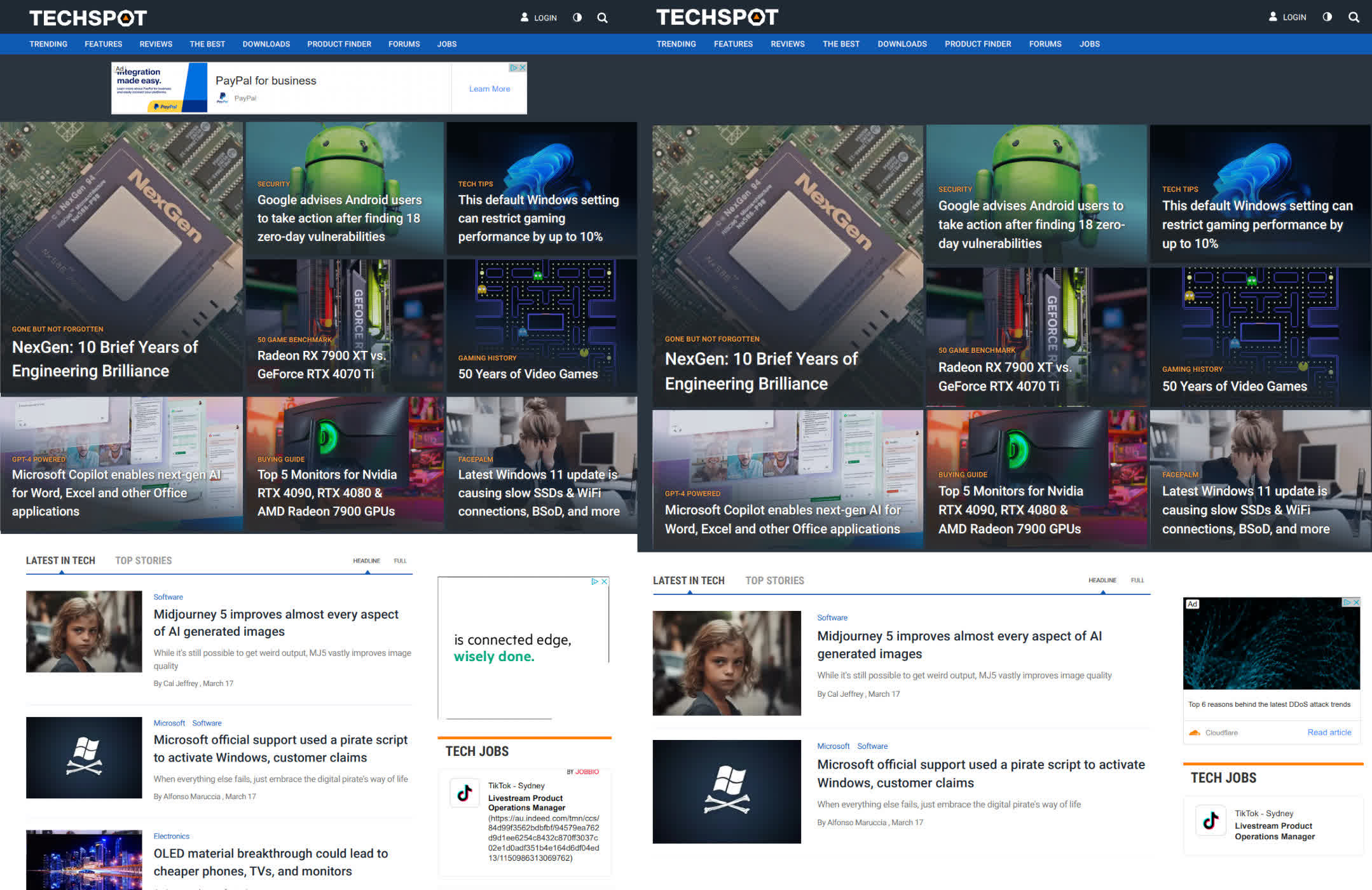The height and width of the screenshot is (890, 1372).
Task: Open TRENDING in the left navigation bar
Action: pos(48,44)
